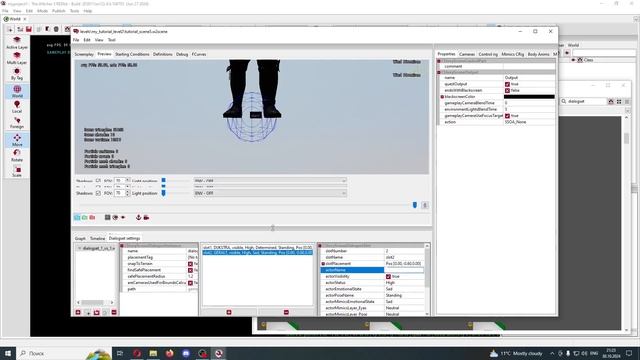Open the scene editor View menu
640x360 pixels.
99,40
